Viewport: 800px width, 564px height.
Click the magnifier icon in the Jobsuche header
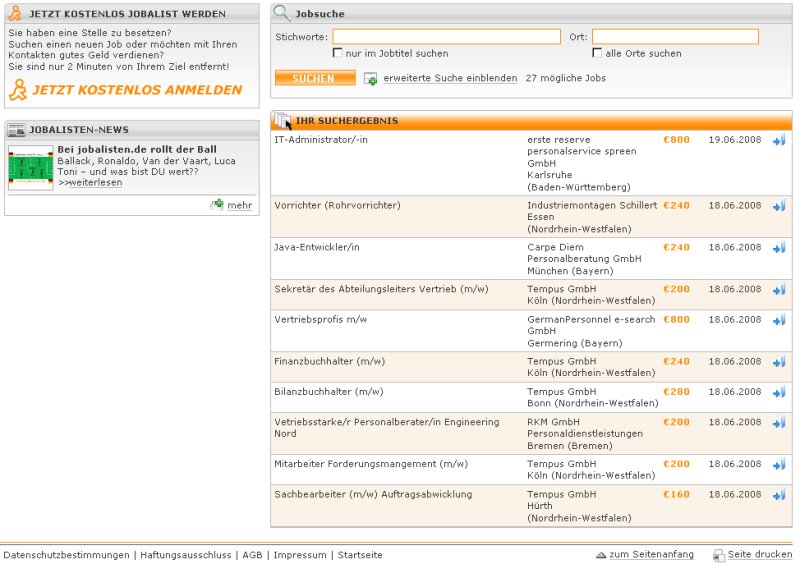pos(282,14)
